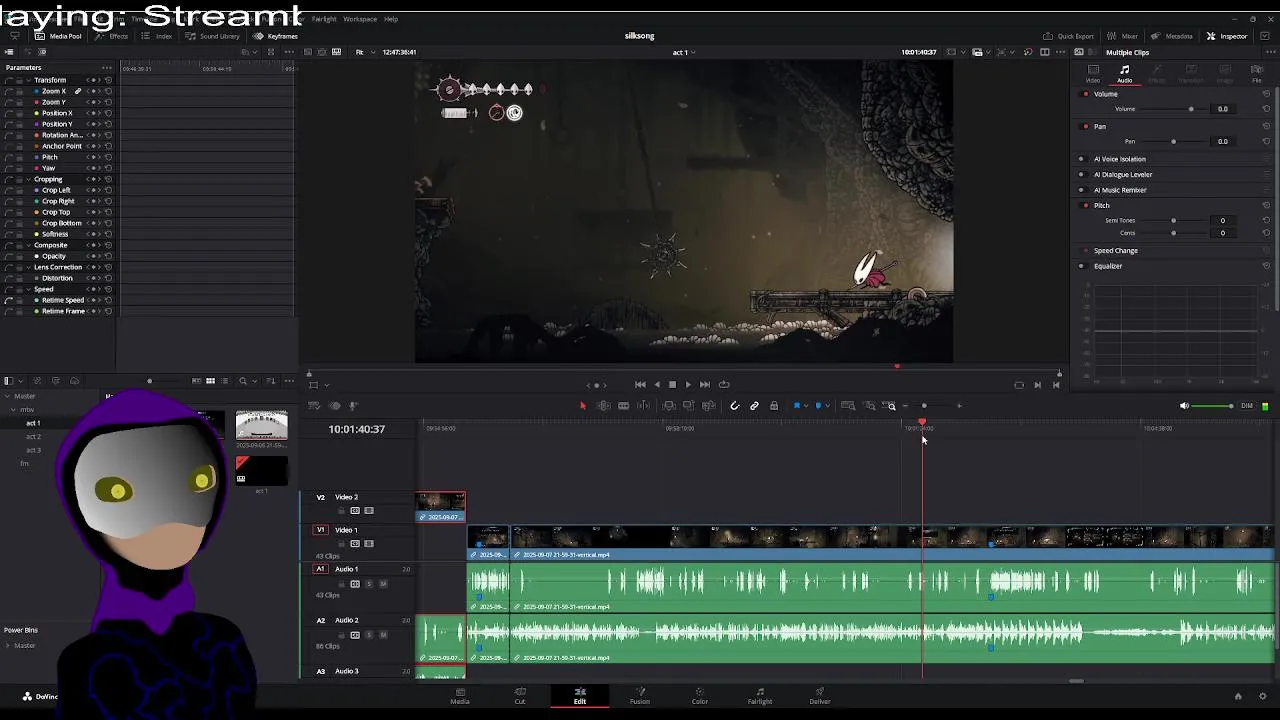The height and width of the screenshot is (720, 1280).
Task: Select Opacity parameter row
Action: tap(58, 256)
